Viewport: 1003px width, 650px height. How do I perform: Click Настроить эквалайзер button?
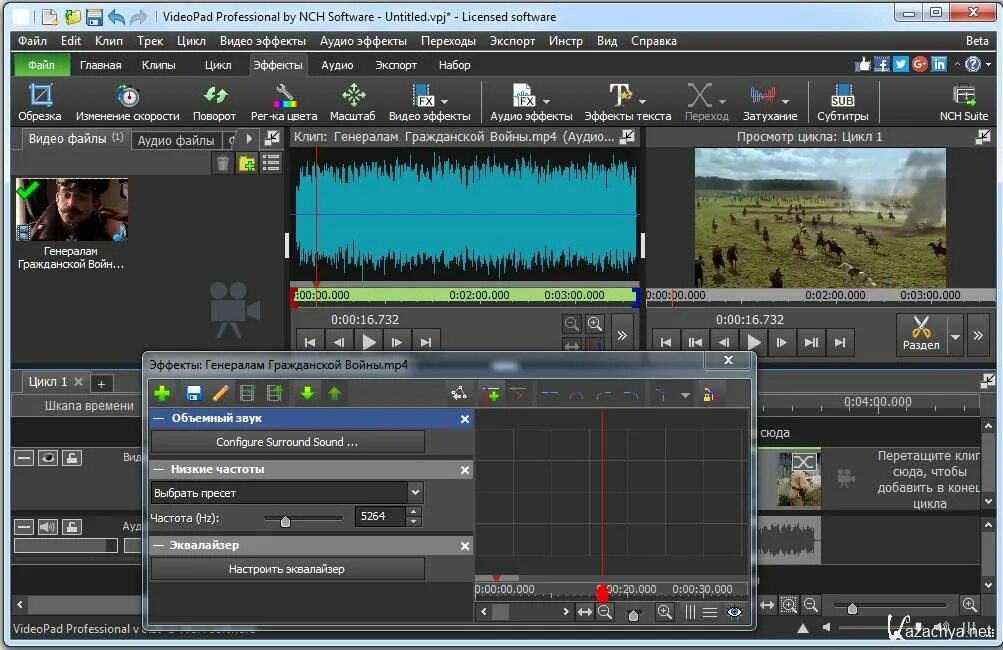287,569
